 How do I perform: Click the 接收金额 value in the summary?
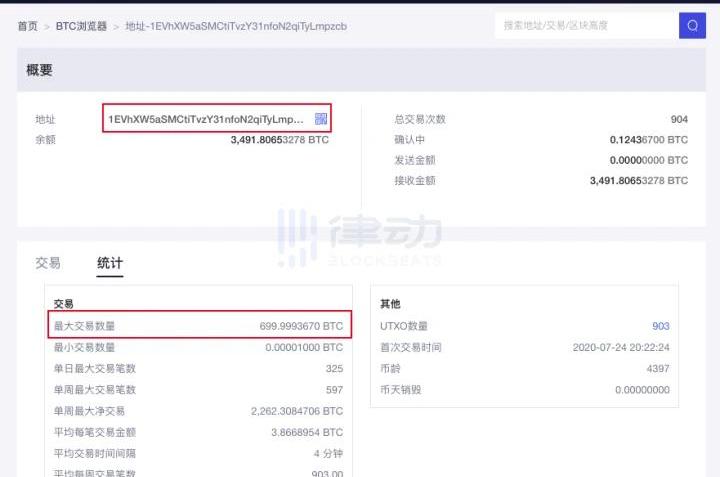[639, 181]
